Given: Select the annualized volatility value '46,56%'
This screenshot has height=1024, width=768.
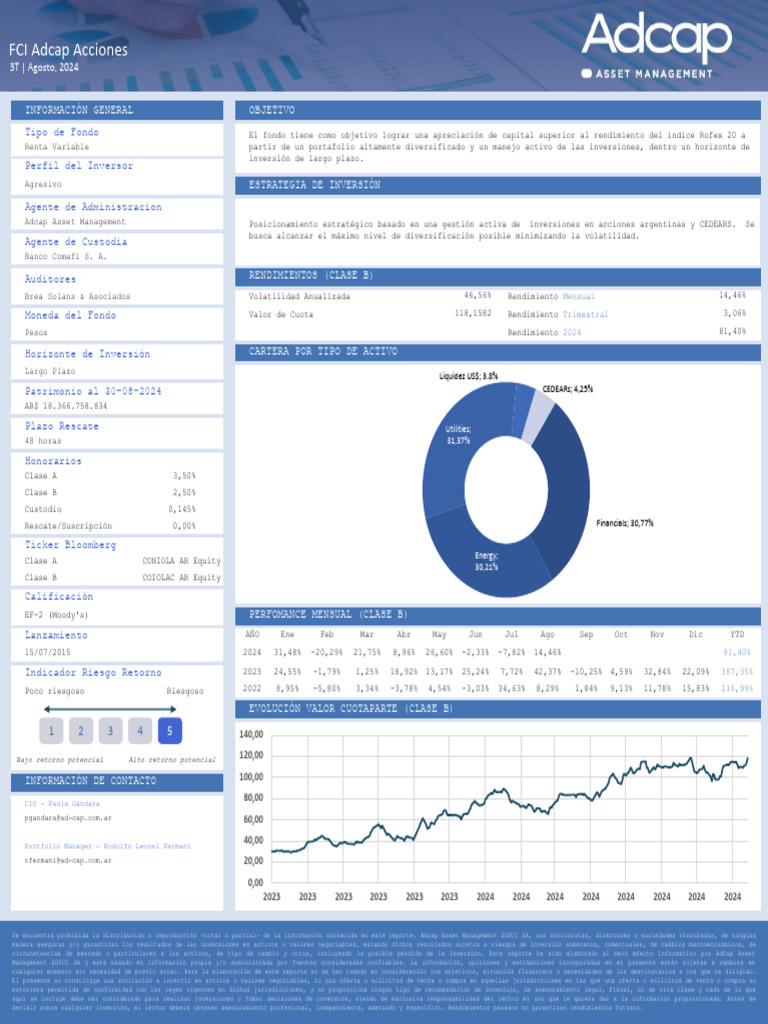Looking at the screenshot, I should pyautogui.click(x=477, y=296).
